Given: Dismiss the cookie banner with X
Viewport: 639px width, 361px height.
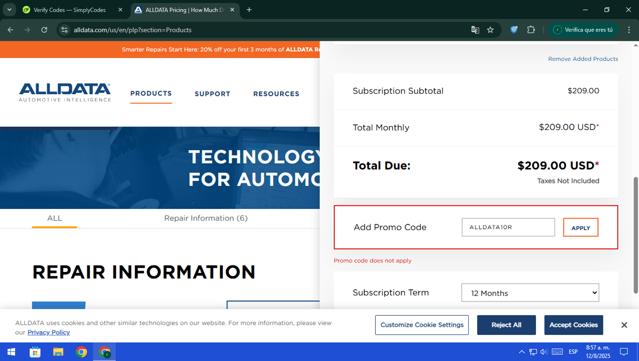Looking at the screenshot, I should pyautogui.click(x=624, y=325).
